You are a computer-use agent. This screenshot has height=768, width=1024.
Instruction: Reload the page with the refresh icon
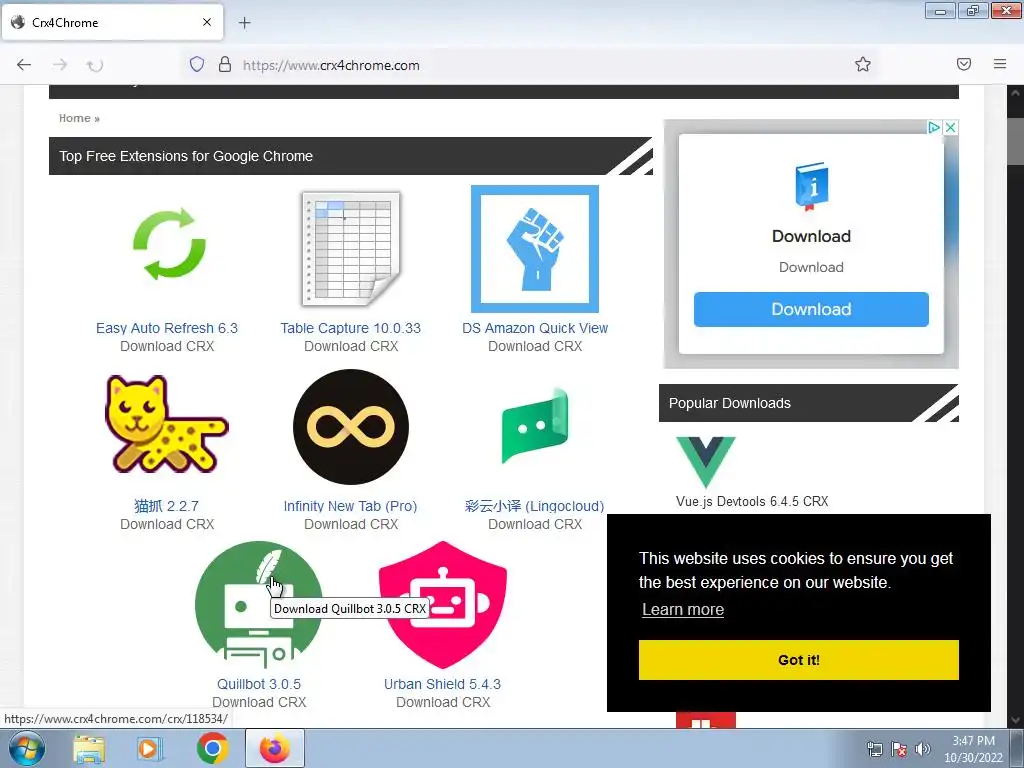[x=95, y=65]
